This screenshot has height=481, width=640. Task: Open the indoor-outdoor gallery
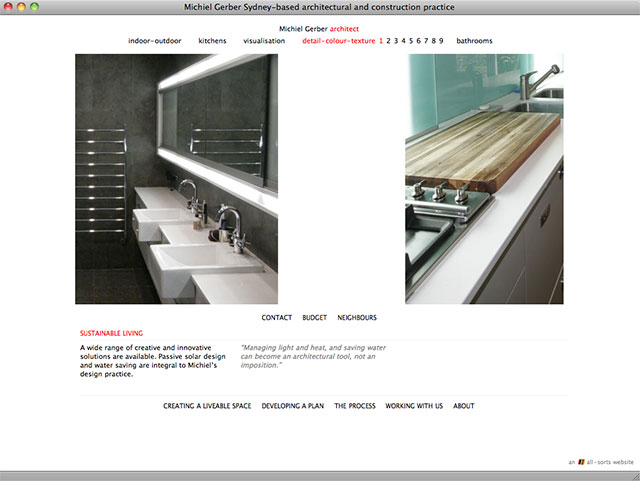click(154, 41)
